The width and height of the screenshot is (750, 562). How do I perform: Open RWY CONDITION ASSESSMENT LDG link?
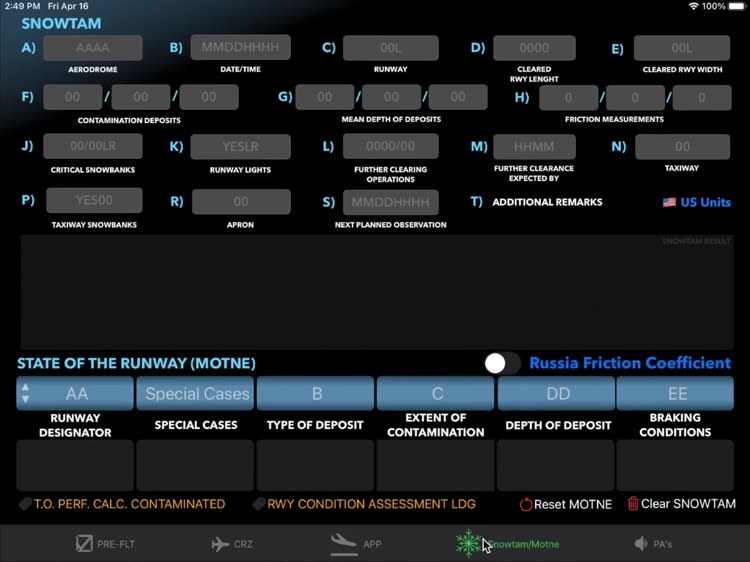(x=371, y=504)
